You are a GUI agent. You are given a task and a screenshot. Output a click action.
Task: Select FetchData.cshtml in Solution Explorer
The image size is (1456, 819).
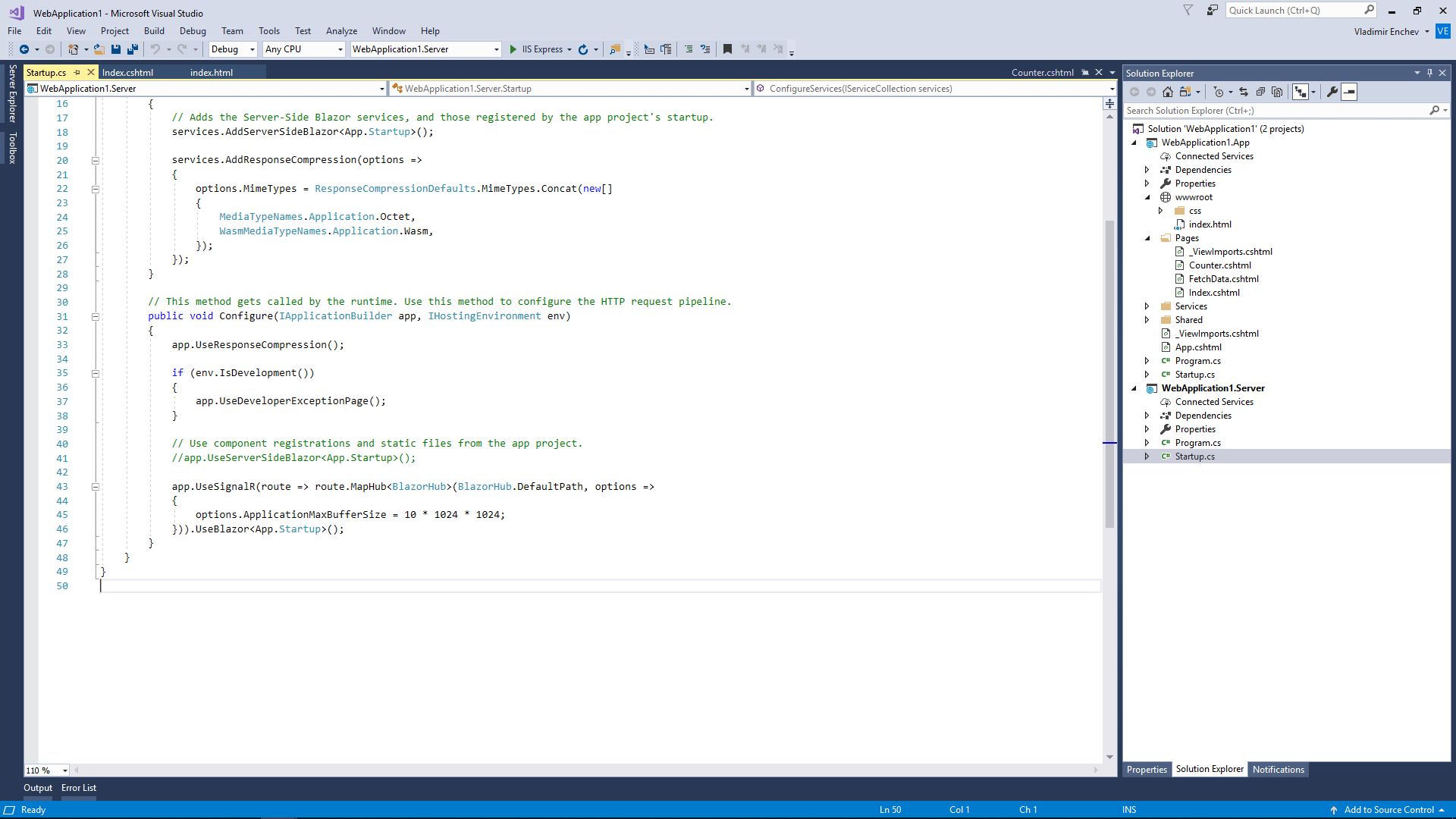1223,279
